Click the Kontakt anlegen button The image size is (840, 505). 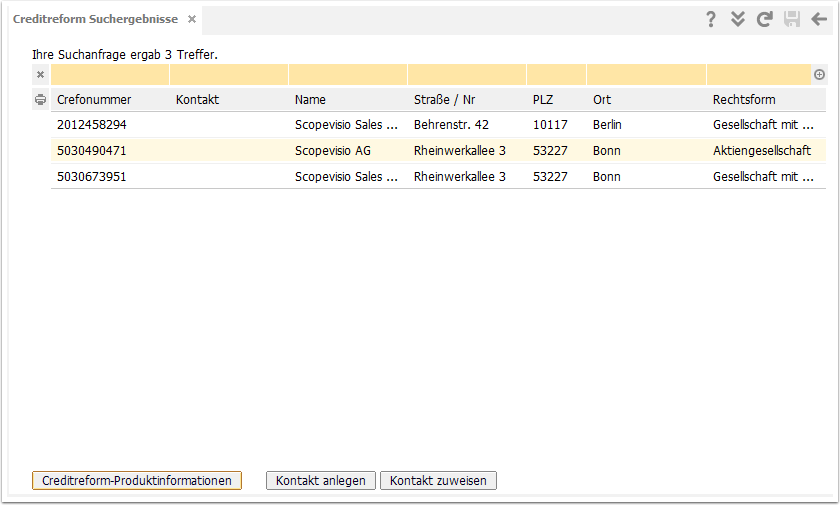[x=321, y=480]
